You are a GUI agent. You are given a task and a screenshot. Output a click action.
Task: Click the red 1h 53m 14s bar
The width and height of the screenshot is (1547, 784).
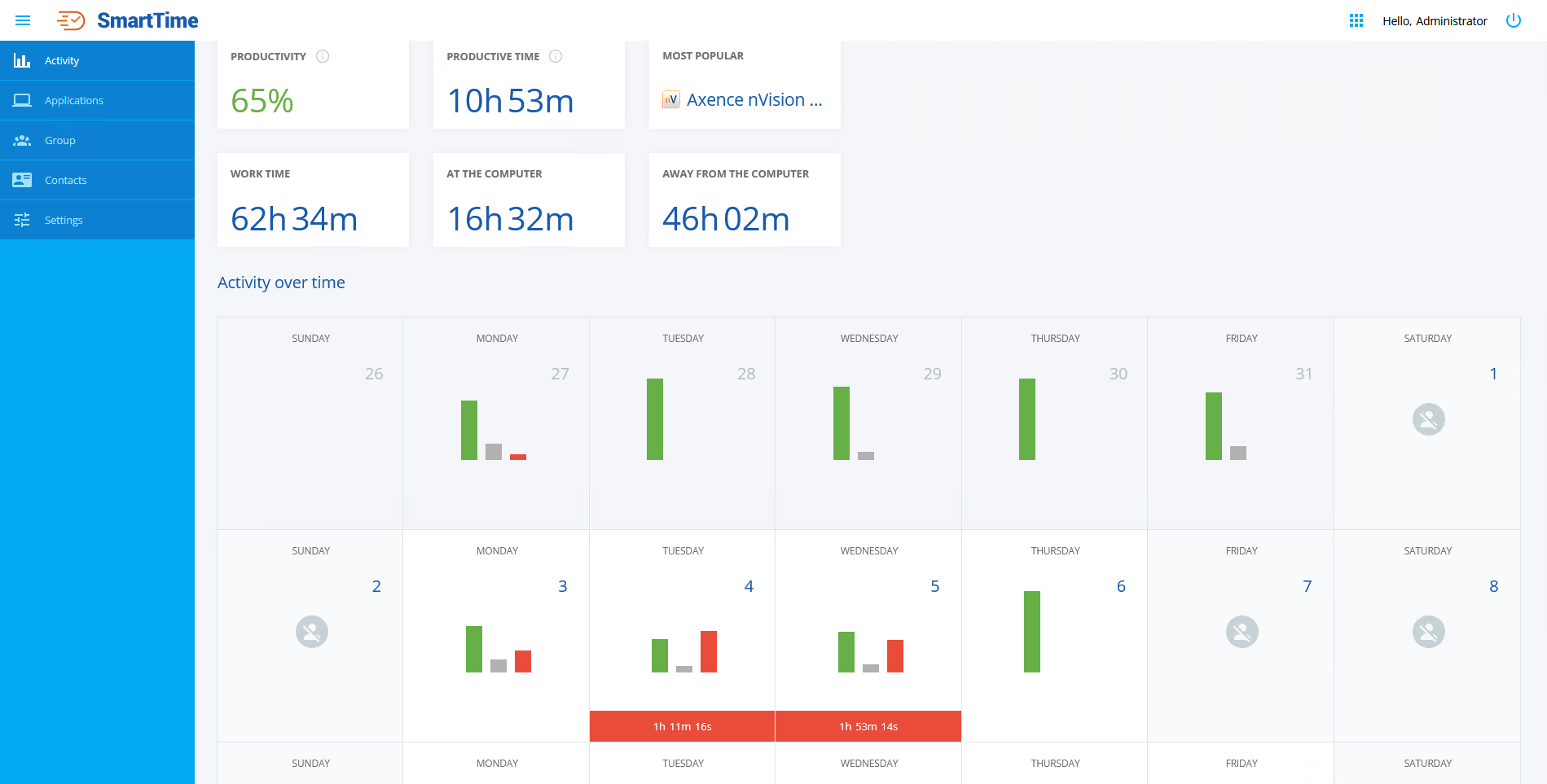pyautogui.click(x=868, y=726)
